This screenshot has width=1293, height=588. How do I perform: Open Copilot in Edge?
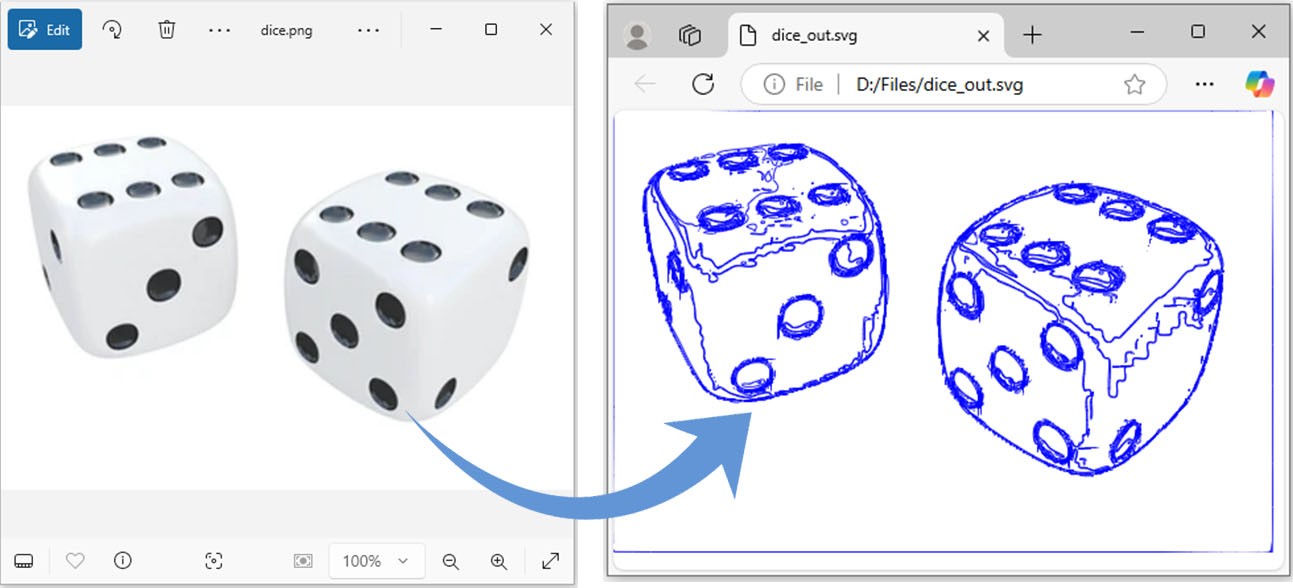coord(1259,84)
